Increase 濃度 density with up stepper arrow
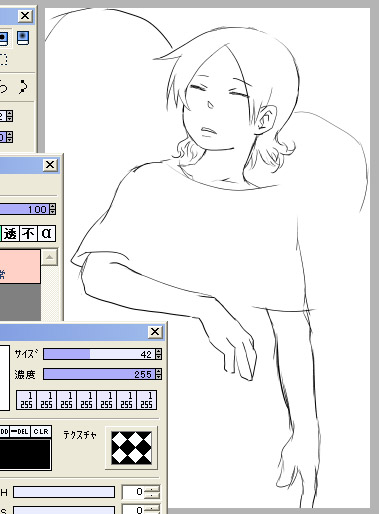The height and width of the screenshot is (514, 379). coord(159,371)
